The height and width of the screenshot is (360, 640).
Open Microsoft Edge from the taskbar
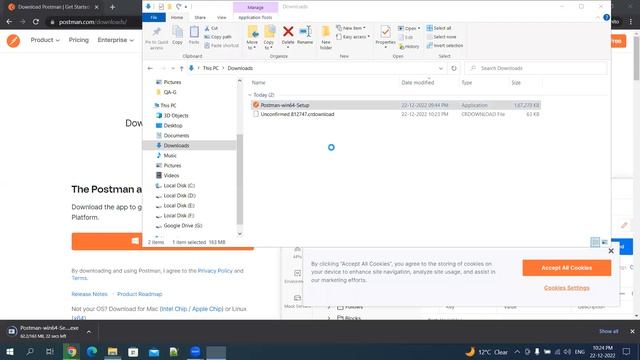click(x=92, y=351)
